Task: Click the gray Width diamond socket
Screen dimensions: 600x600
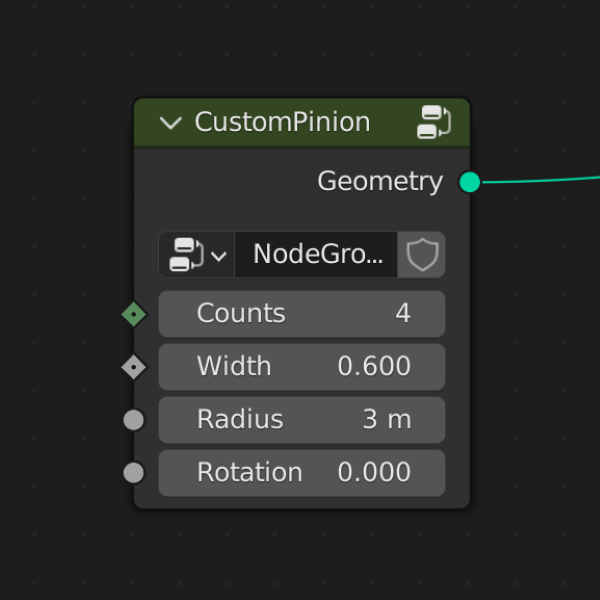Action: [134, 367]
